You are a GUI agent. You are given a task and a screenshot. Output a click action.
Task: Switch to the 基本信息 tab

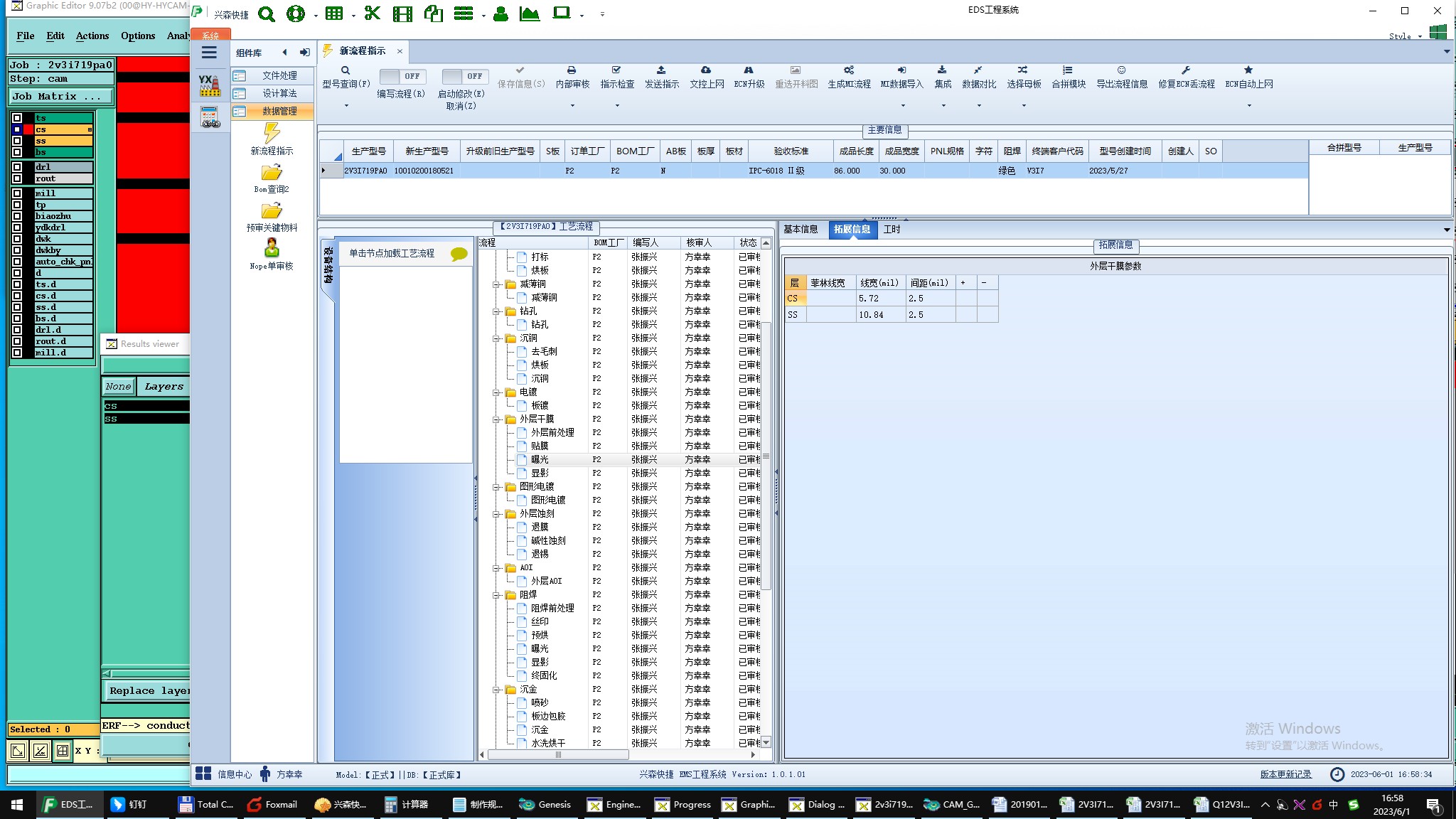[801, 229]
